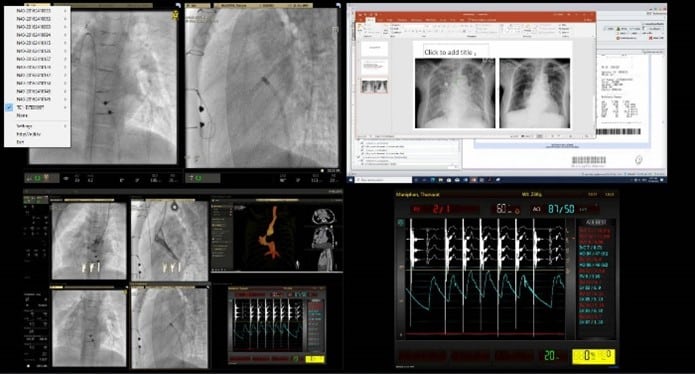Image resolution: width=695 pixels, height=374 pixels.
Task: Switch to the Home ribbon tab in PowerPoint
Action: click(371, 20)
